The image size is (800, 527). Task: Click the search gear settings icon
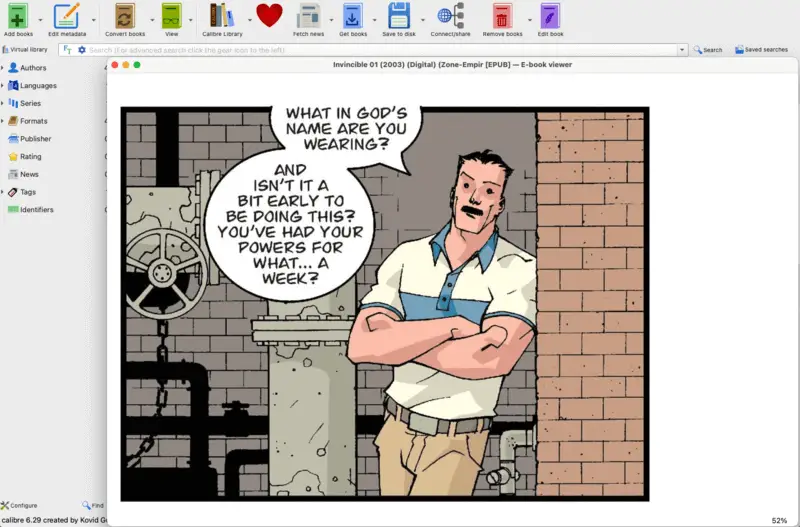click(82, 50)
